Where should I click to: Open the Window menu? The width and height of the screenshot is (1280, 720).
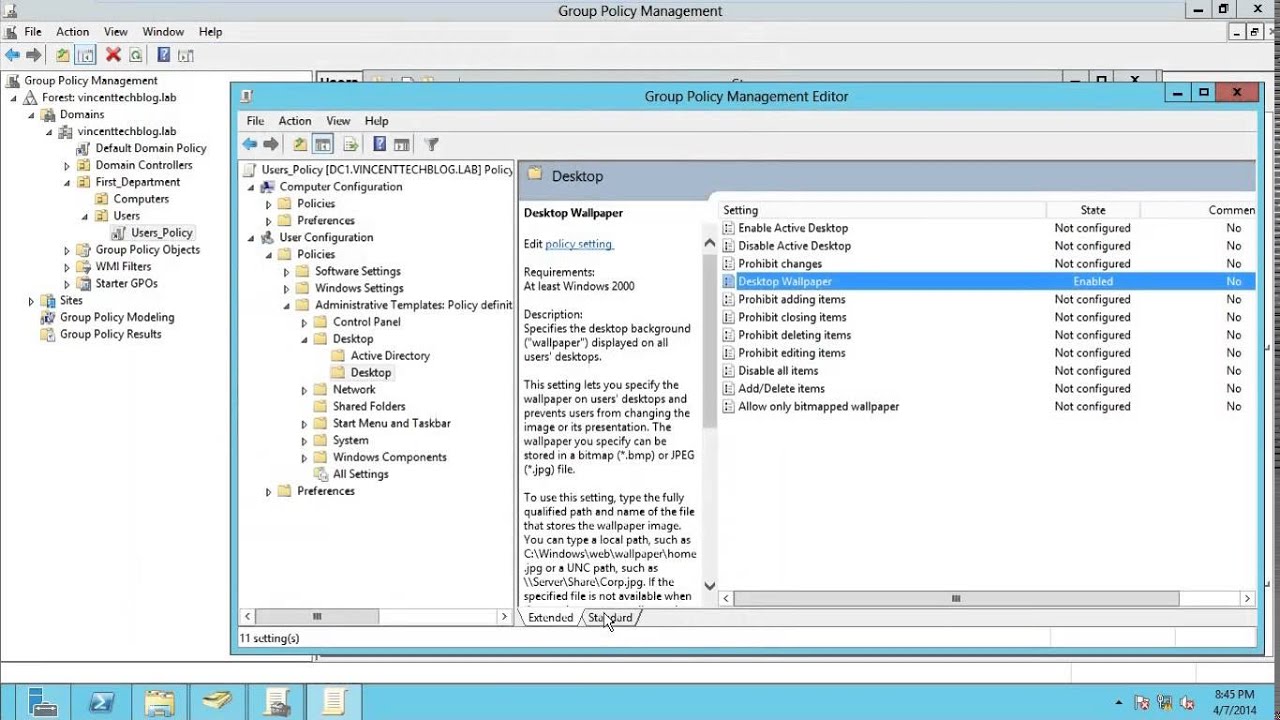(x=162, y=32)
